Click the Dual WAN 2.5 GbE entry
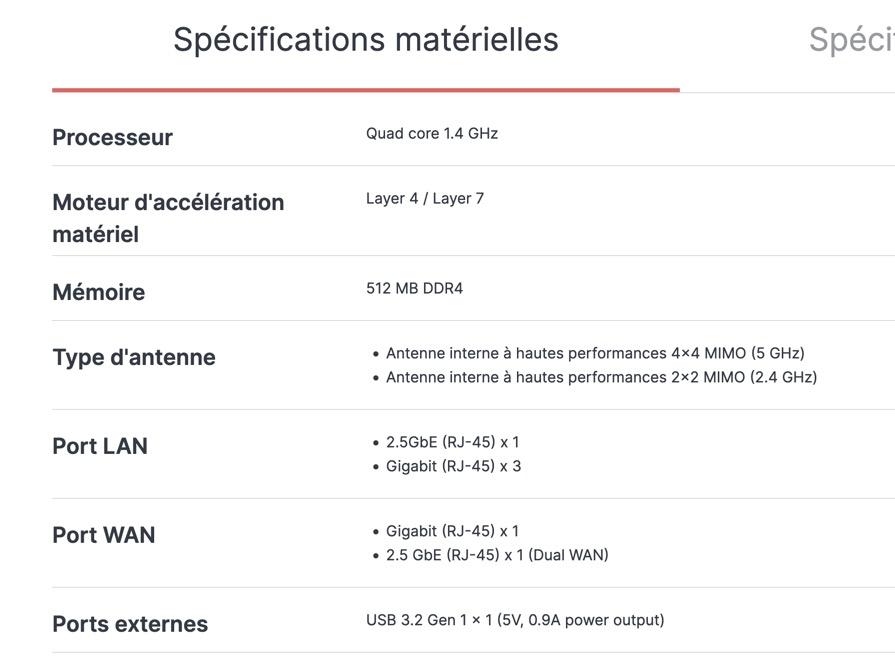 (x=497, y=556)
